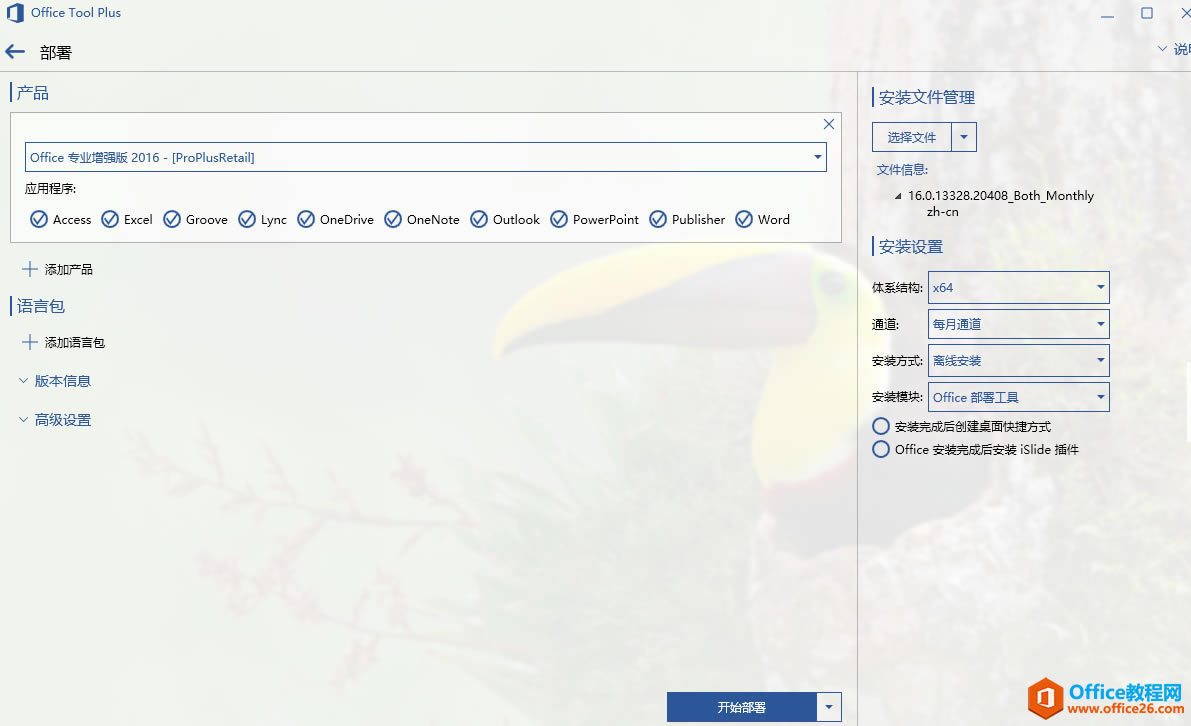
Task: Click the 开始部署 button
Action: 742,707
